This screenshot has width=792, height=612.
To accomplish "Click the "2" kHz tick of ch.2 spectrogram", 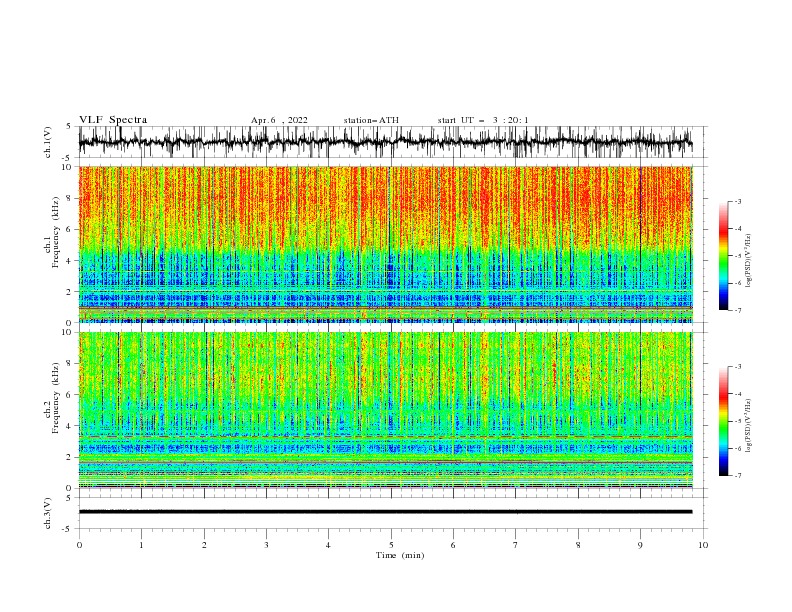I will [x=69, y=457].
